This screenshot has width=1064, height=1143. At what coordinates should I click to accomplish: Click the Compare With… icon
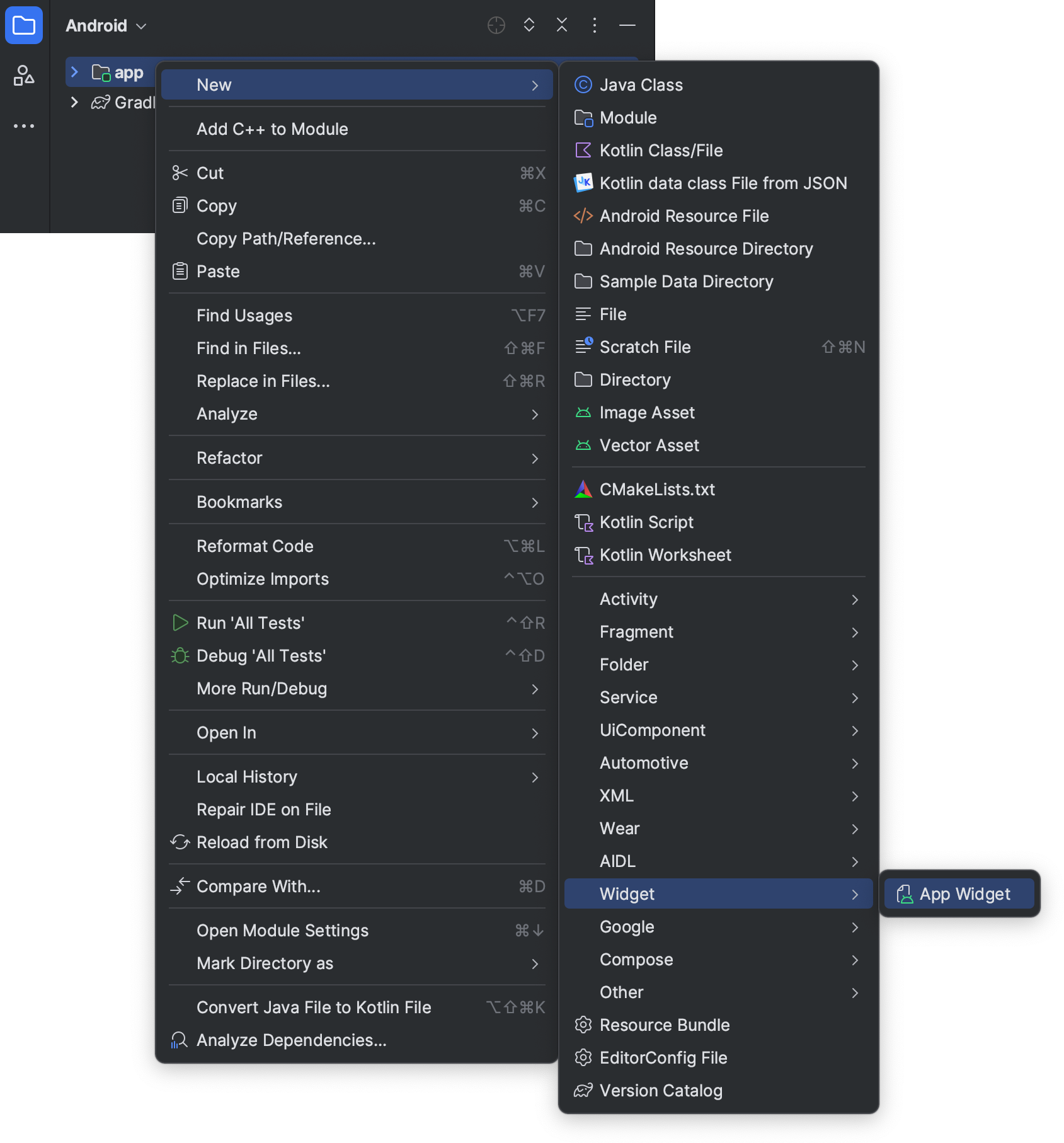point(180,886)
